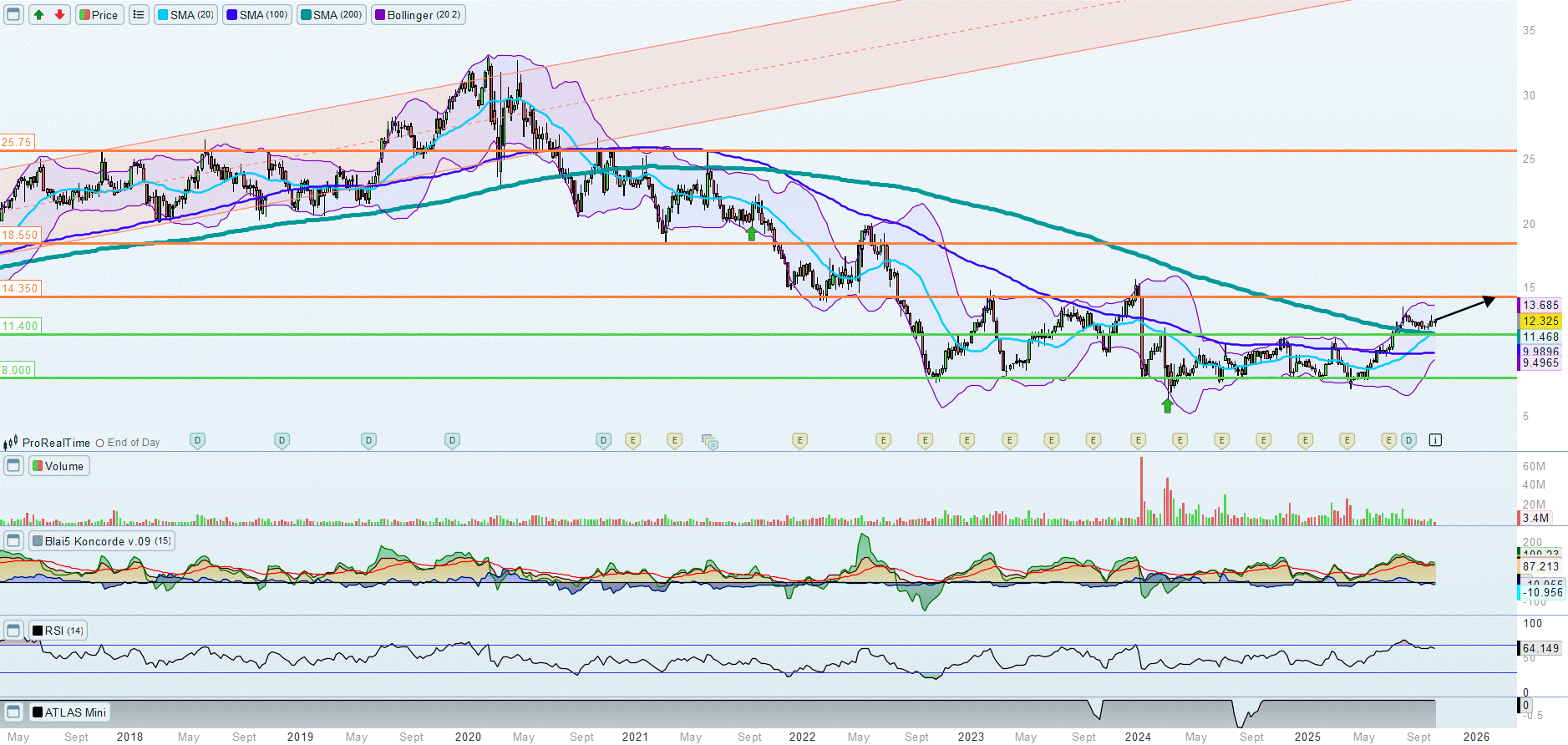Toggle the Volume panel window button
1568x745 pixels.
(13, 466)
